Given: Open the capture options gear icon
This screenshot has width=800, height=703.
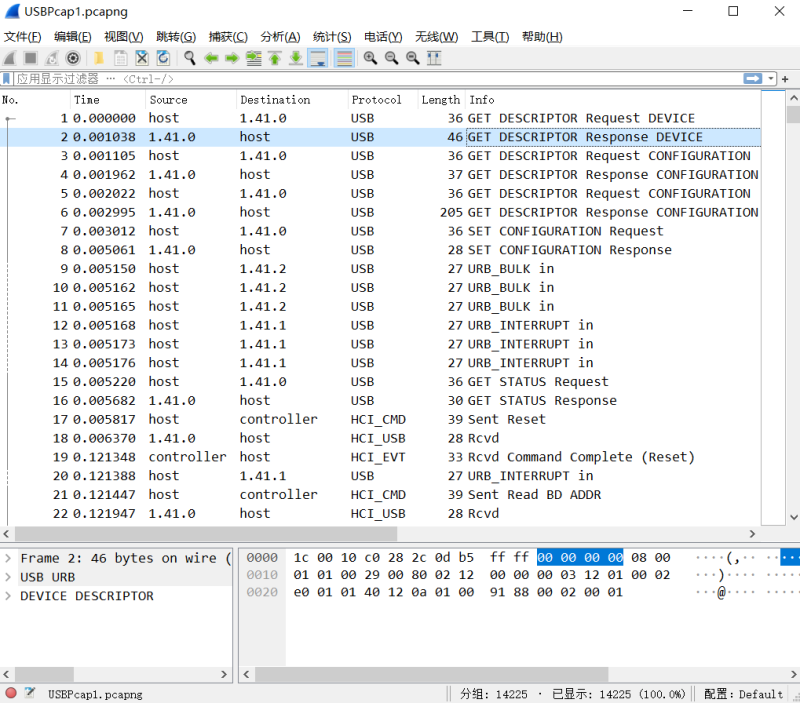Looking at the screenshot, I should tap(73, 58).
